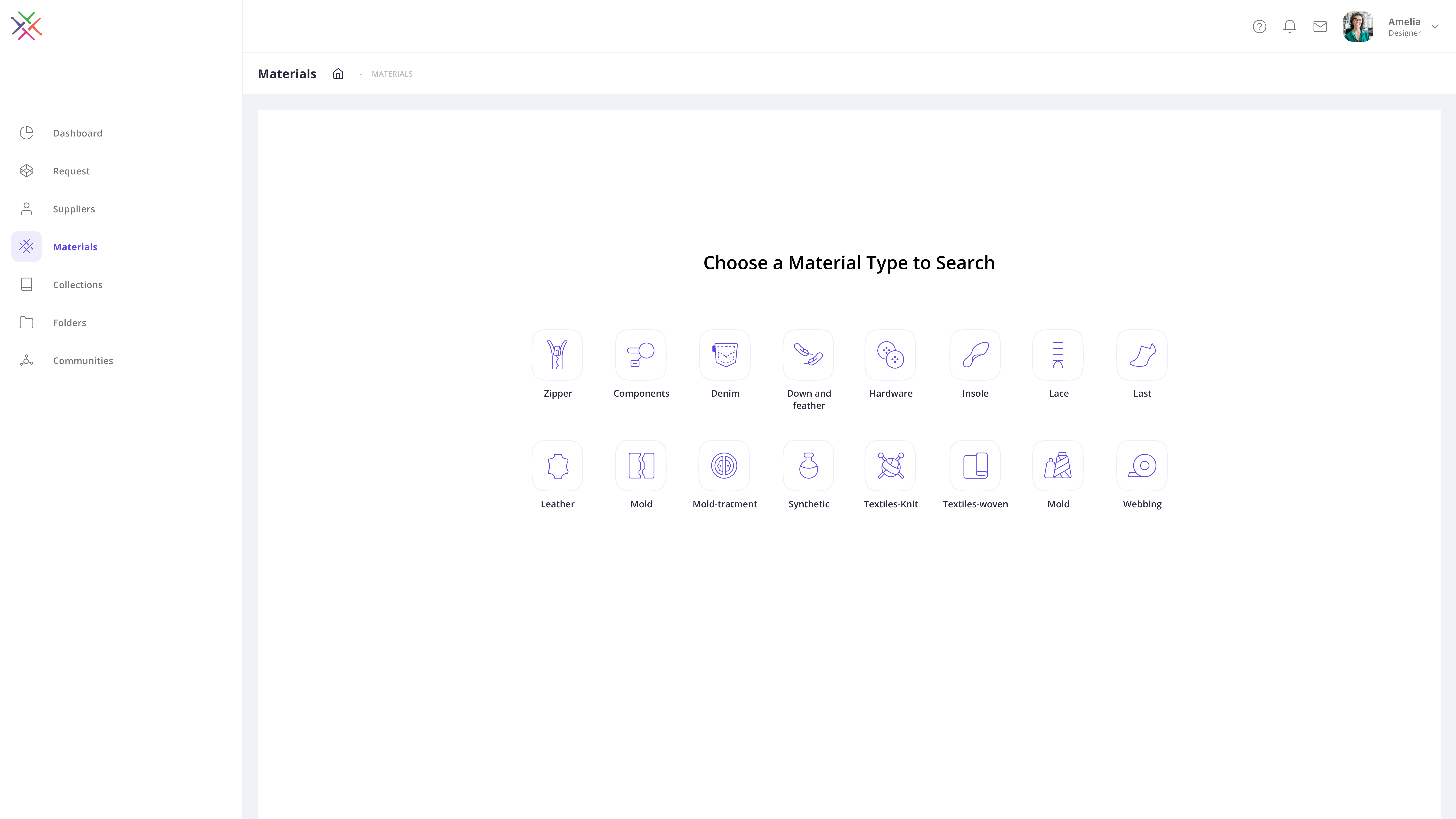Select the Leather hide icon

(x=557, y=466)
